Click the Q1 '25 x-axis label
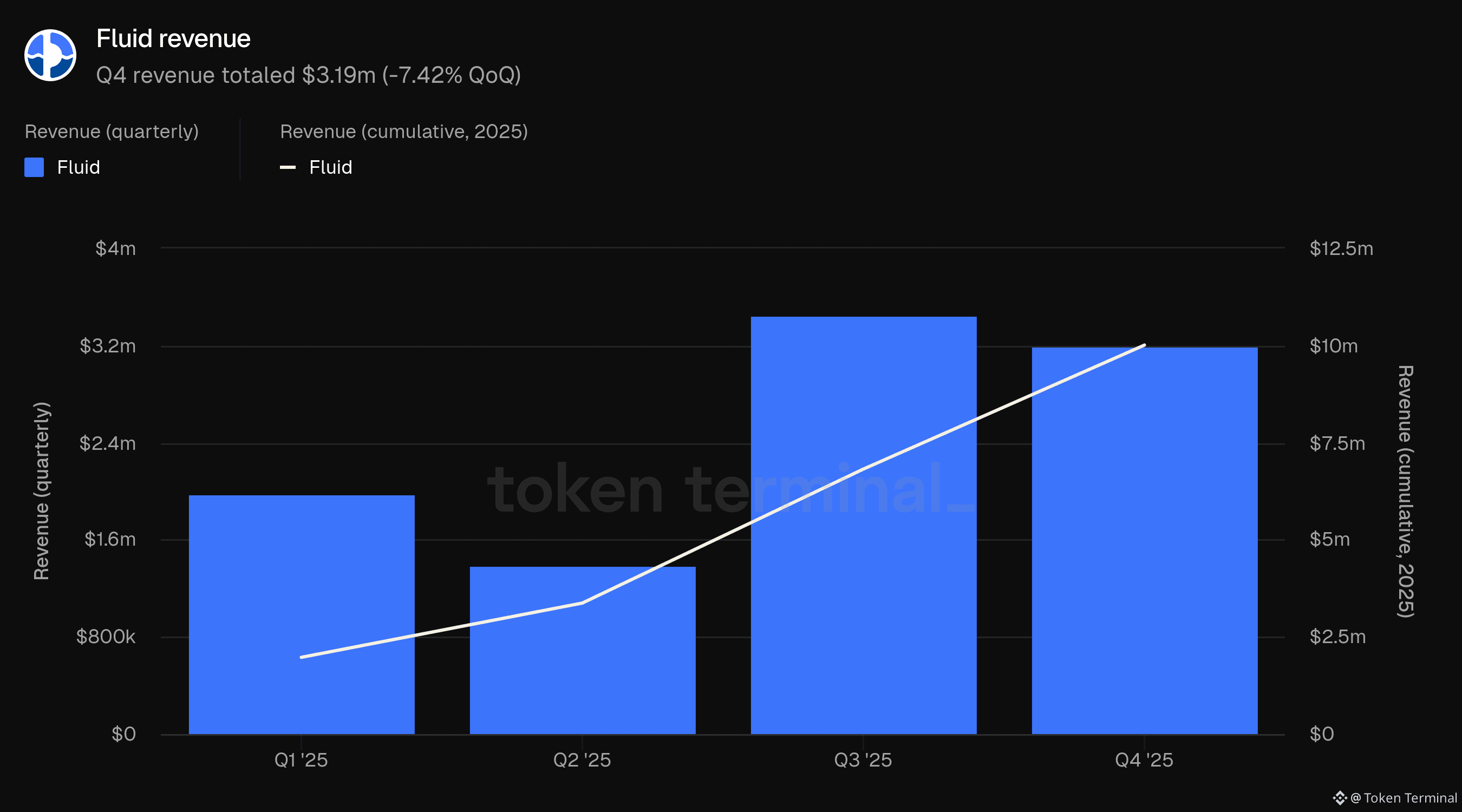1462x812 pixels. (x=301, y=760)
